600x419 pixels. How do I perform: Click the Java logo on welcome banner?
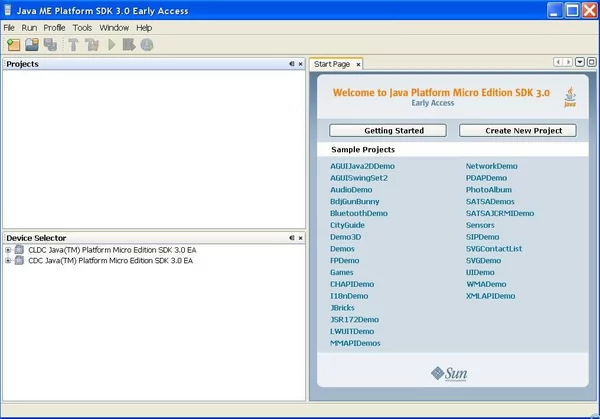coord(570,97)
